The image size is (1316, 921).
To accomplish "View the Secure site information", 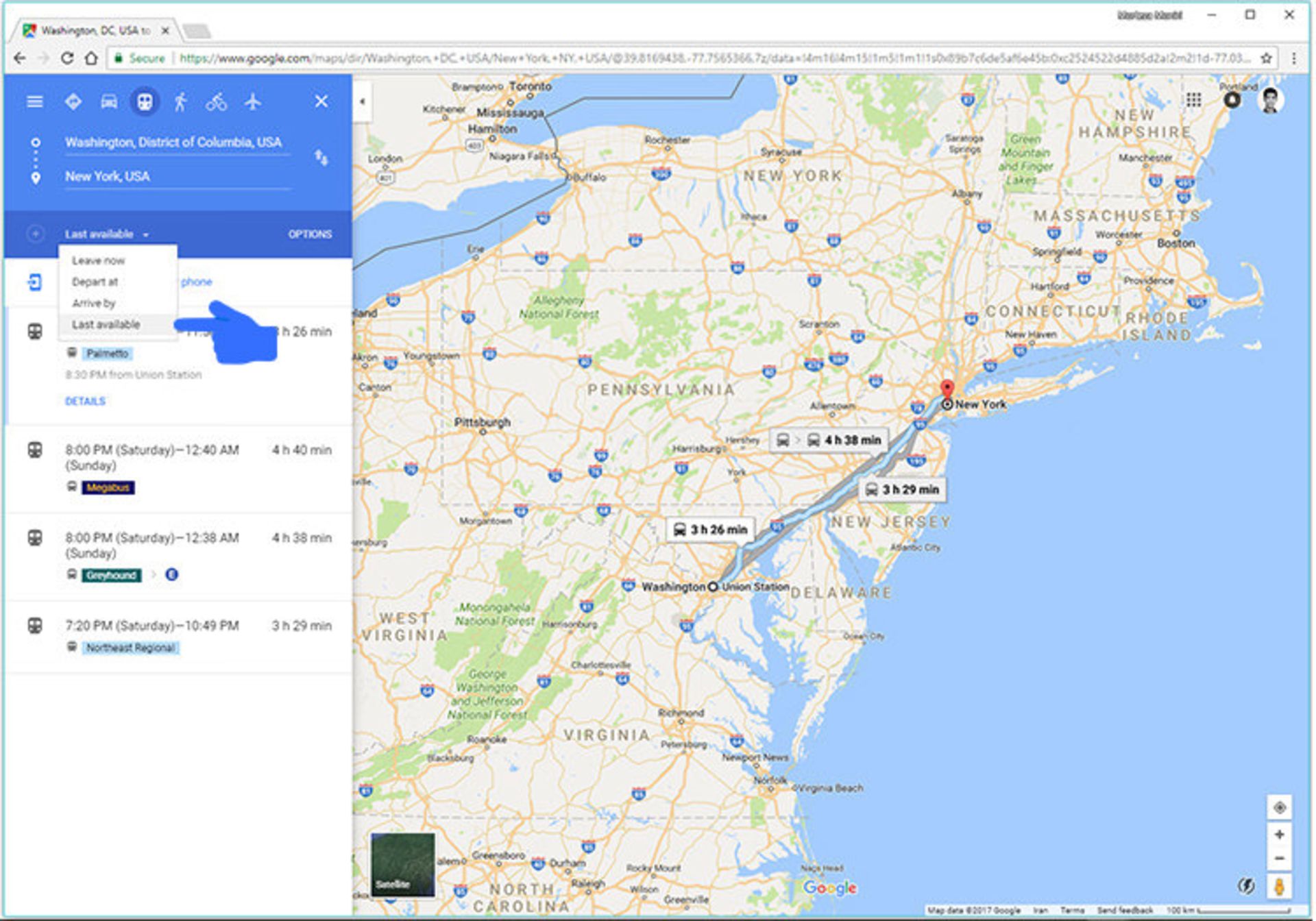I will coord(139,58).
